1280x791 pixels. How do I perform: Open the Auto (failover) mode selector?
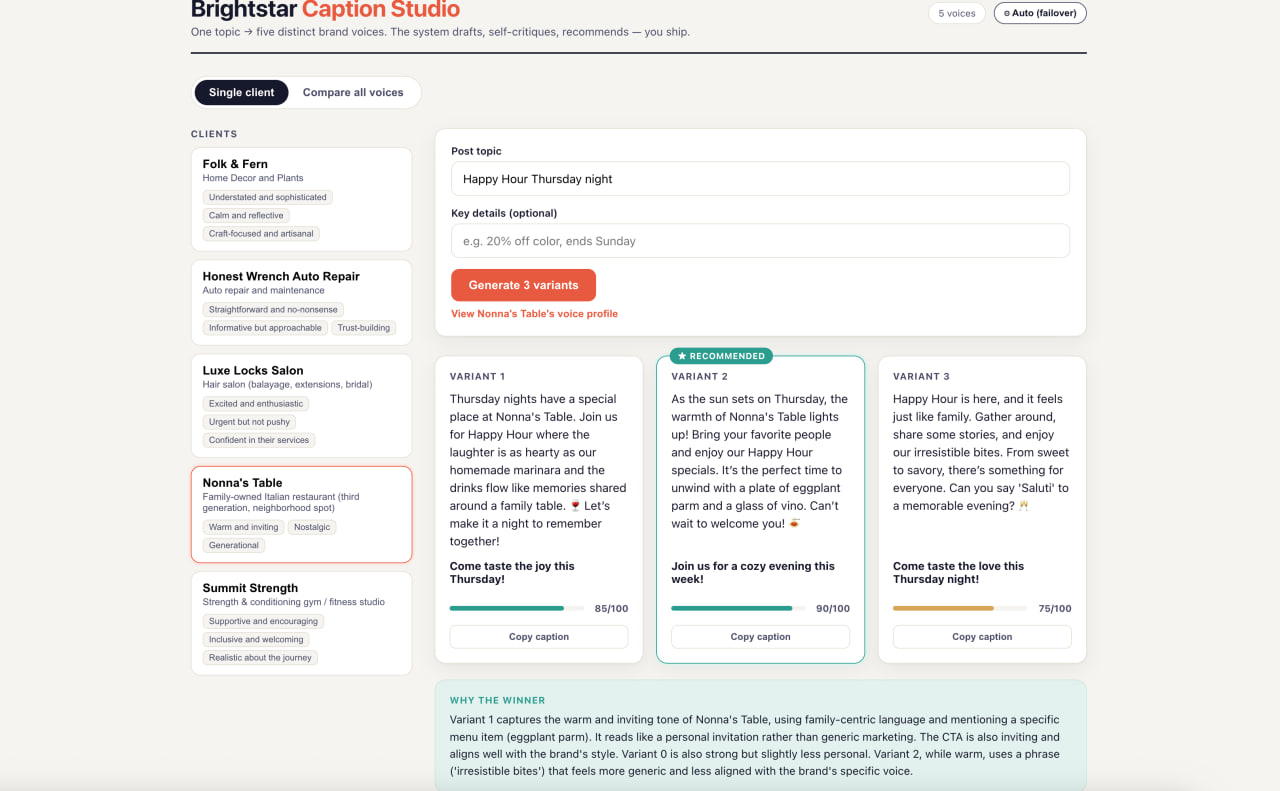coord(1040,13)
